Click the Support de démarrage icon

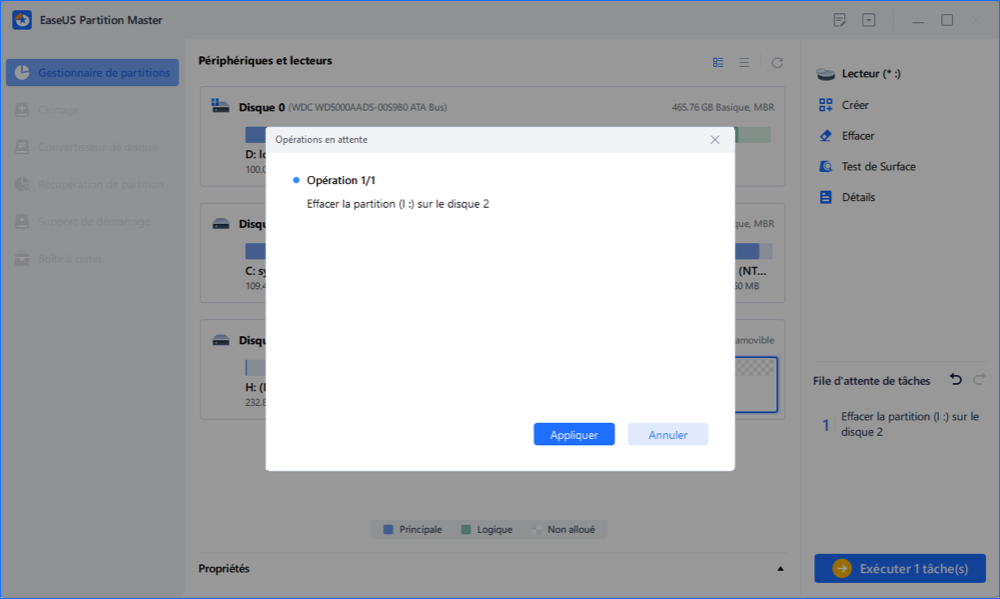click(x=21, y=221)
